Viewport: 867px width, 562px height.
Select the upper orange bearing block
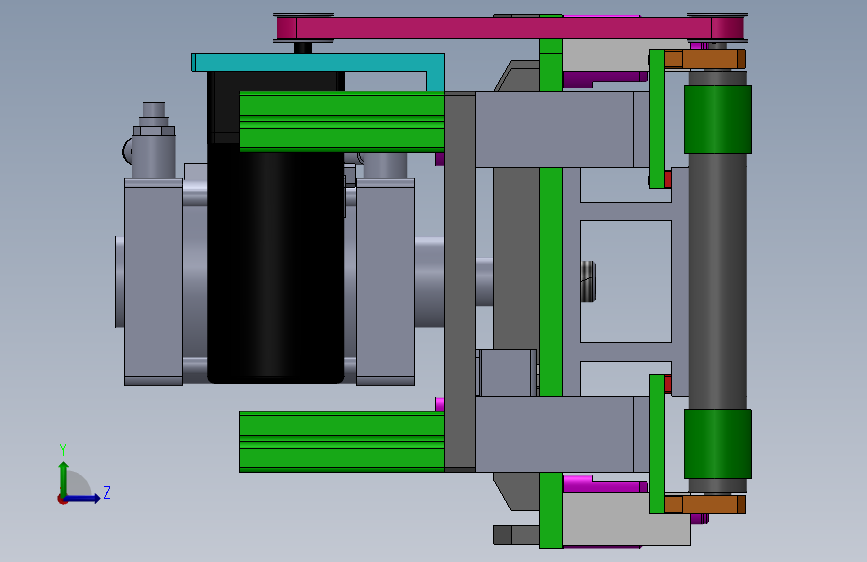tap(704, 59)
